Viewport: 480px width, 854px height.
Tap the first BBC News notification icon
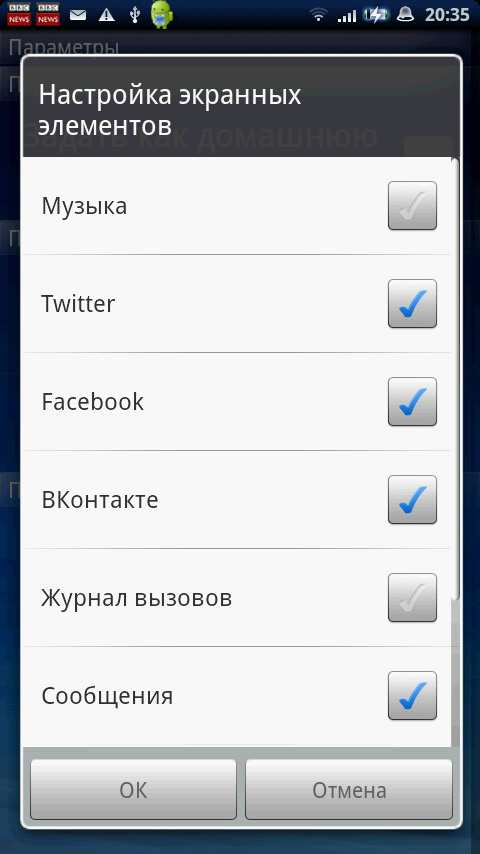pyautogui.click(x=19, y=14)
